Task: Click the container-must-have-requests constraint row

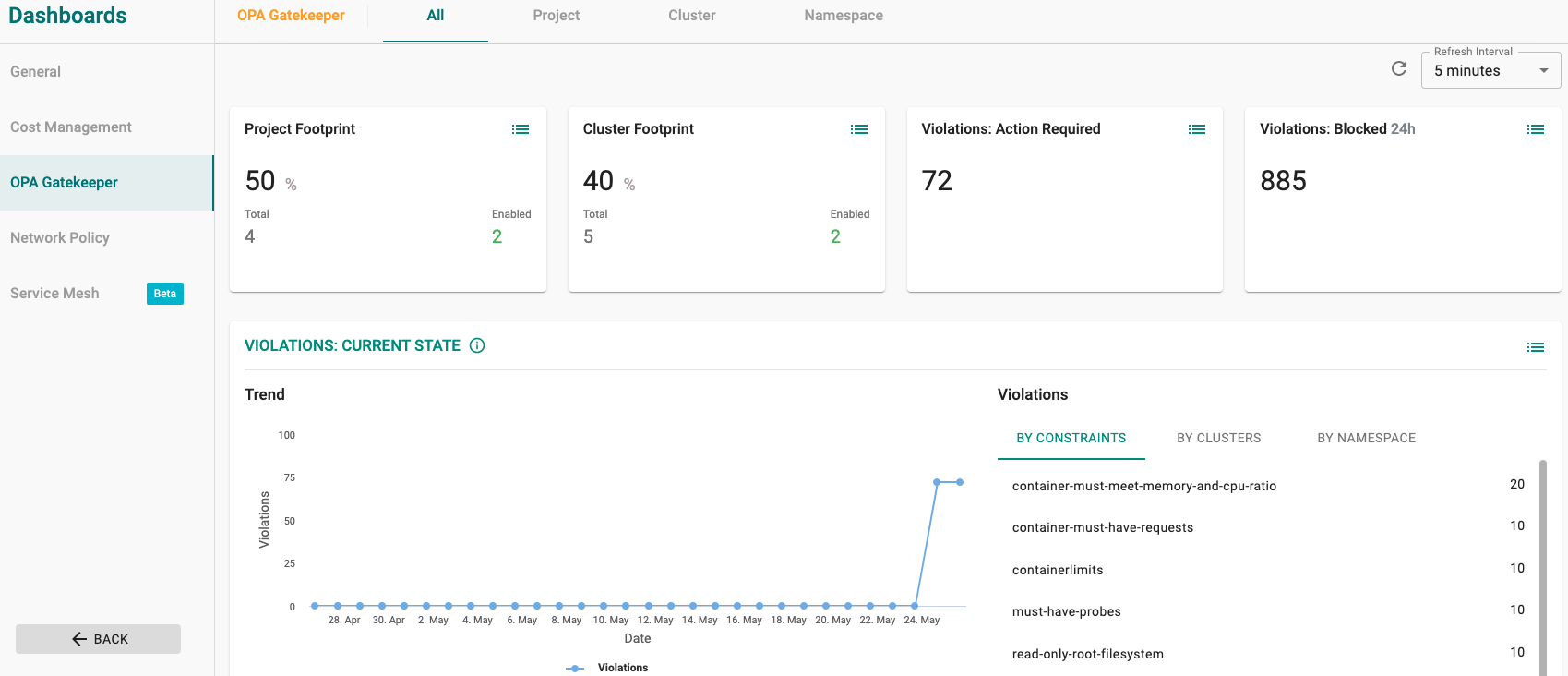Action: point(1268,526)
